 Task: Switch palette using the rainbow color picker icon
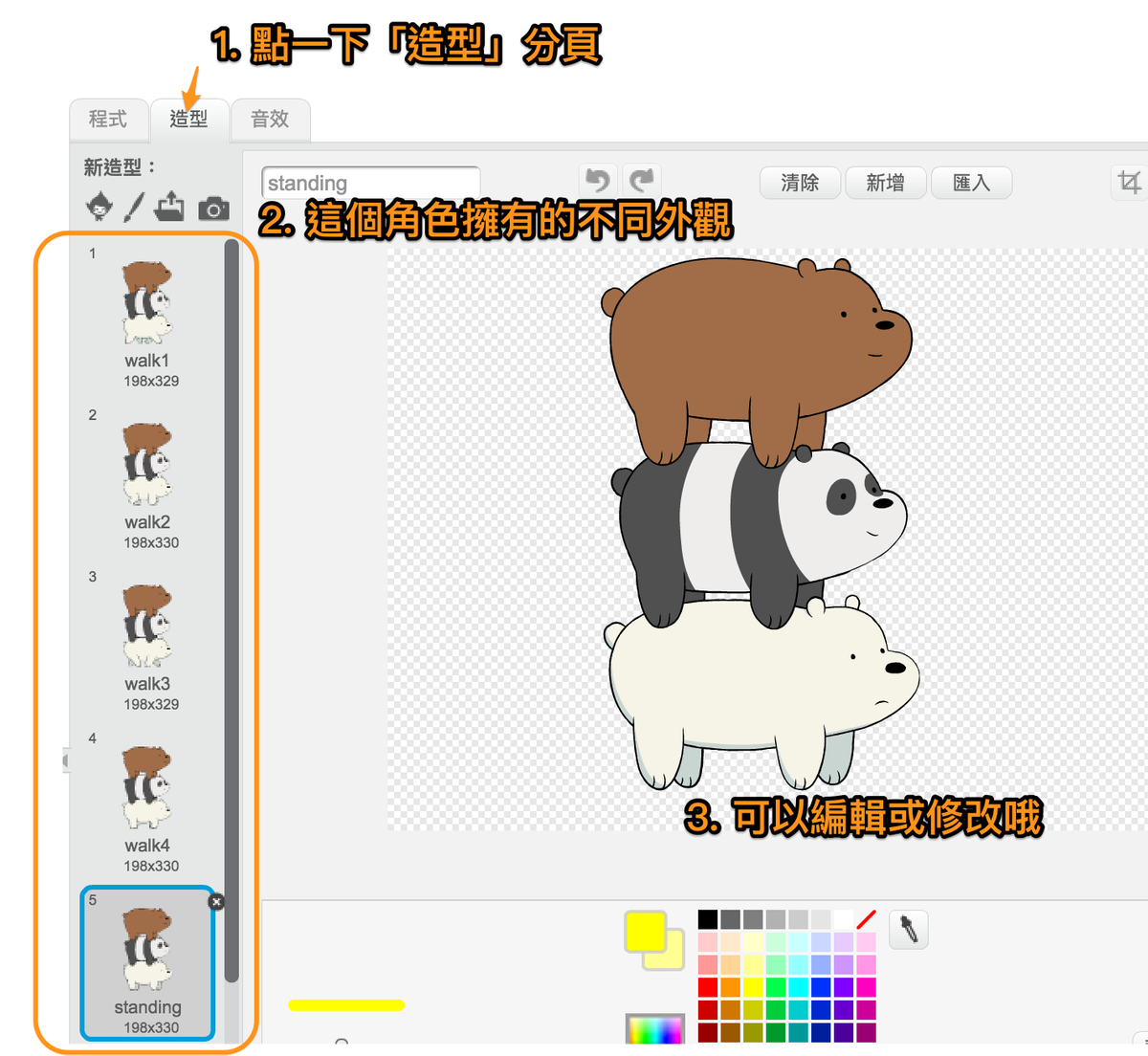coord(655,1029)
